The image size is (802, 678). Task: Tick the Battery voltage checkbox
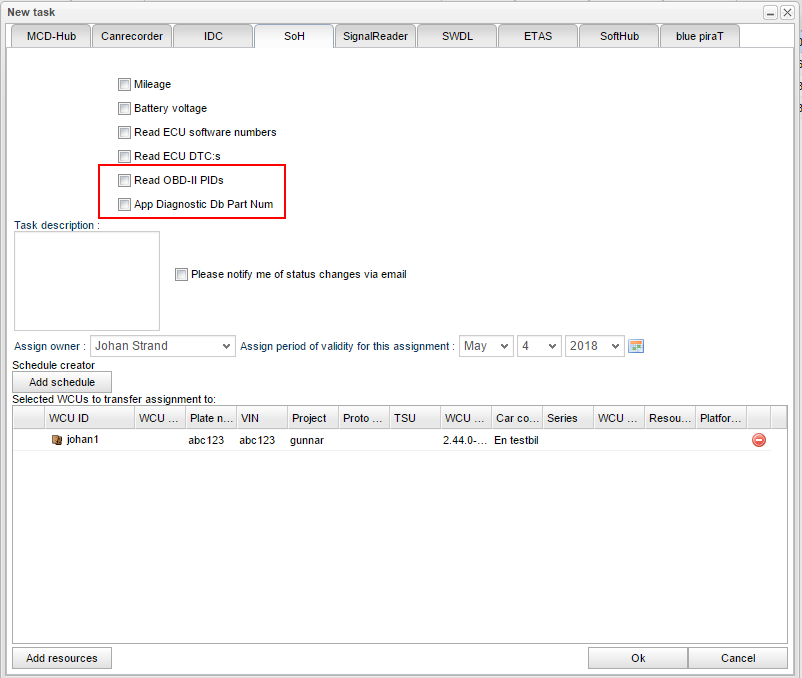coord(124,109)
